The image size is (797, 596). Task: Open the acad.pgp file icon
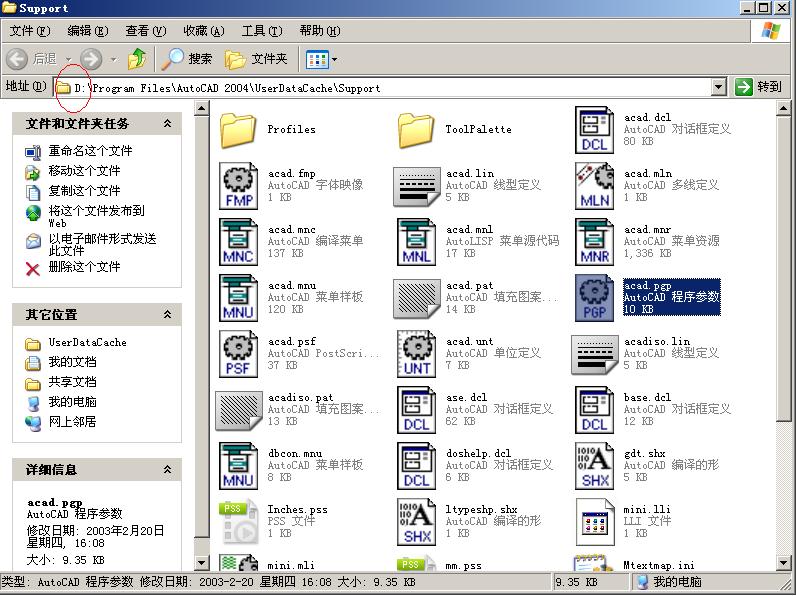[594, 298]
